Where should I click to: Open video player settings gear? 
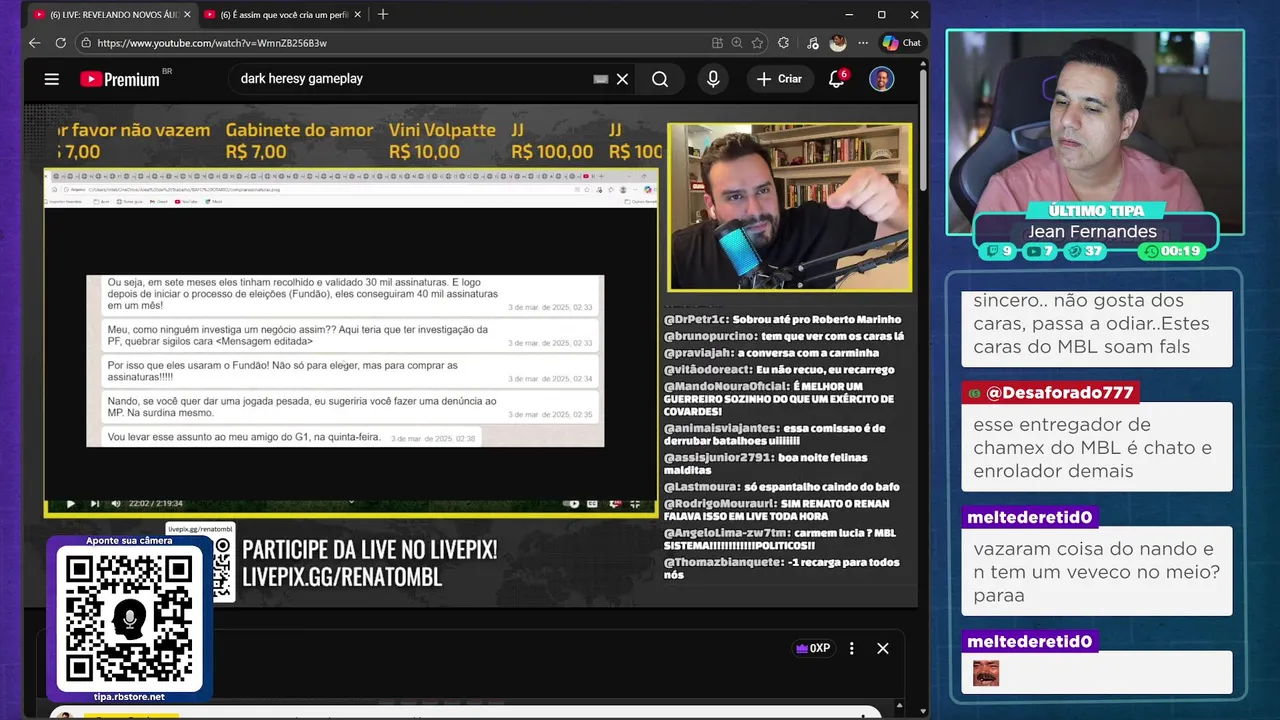[x=615, y=503]
